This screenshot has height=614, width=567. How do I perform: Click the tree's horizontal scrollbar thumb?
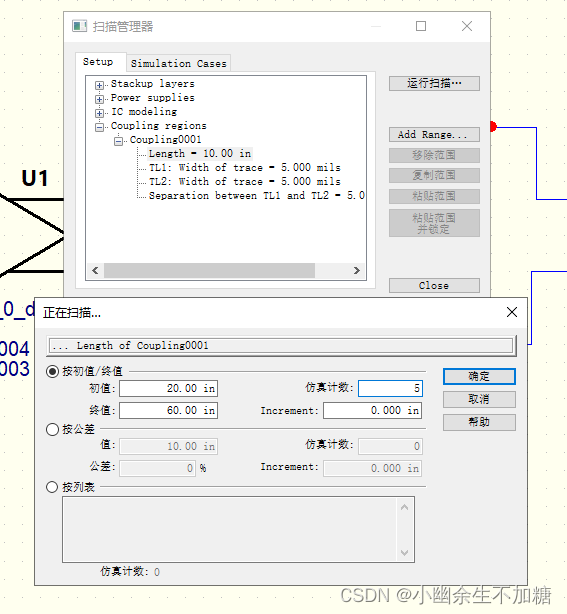[209, 271]
